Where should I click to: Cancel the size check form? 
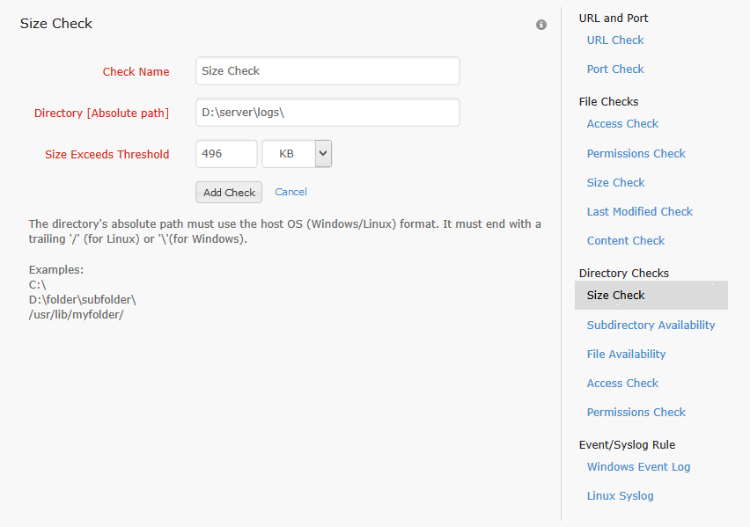(291, 192)
